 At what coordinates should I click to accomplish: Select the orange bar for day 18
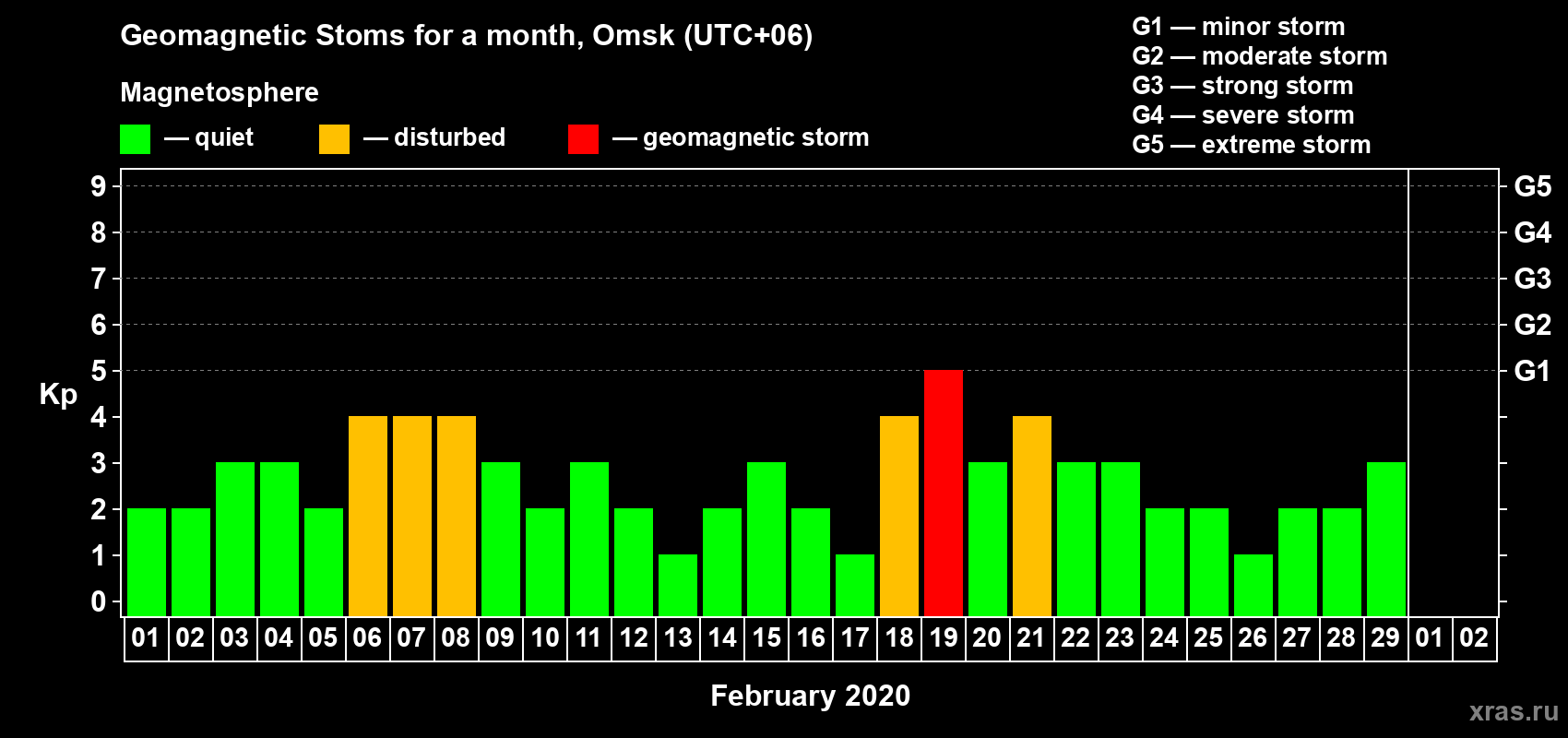tap(899, 516)
